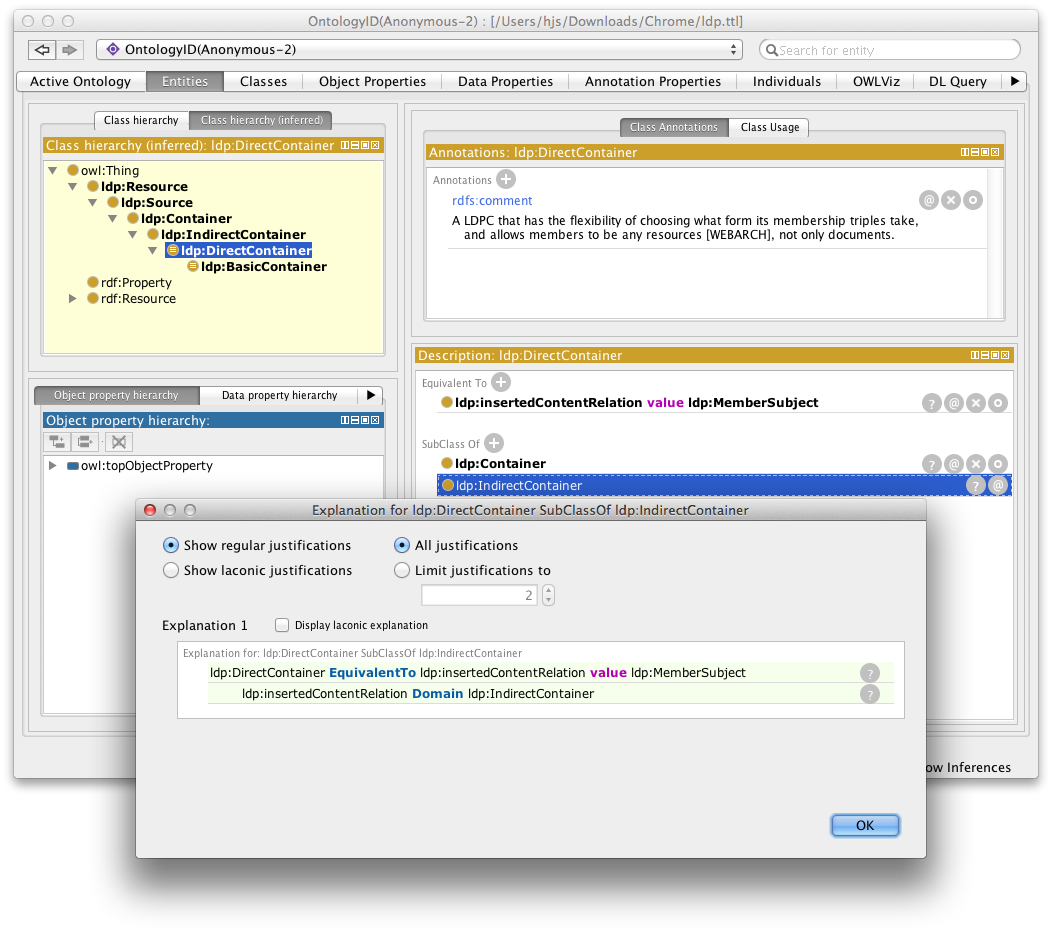Delete the rdfs:comment annotation with x icon

tap(951, 201)
